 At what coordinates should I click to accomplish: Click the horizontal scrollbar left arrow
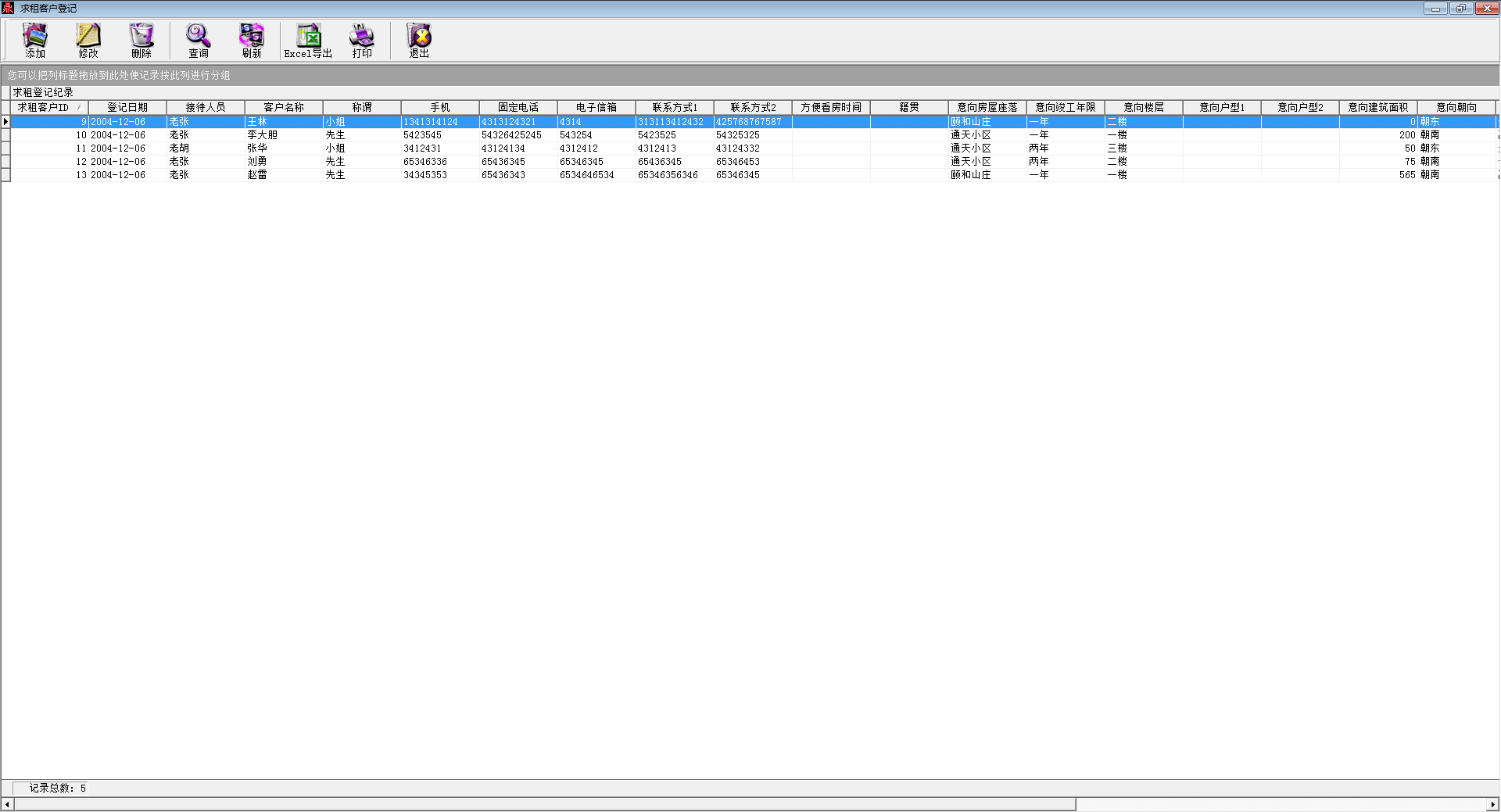coord(8,804)
